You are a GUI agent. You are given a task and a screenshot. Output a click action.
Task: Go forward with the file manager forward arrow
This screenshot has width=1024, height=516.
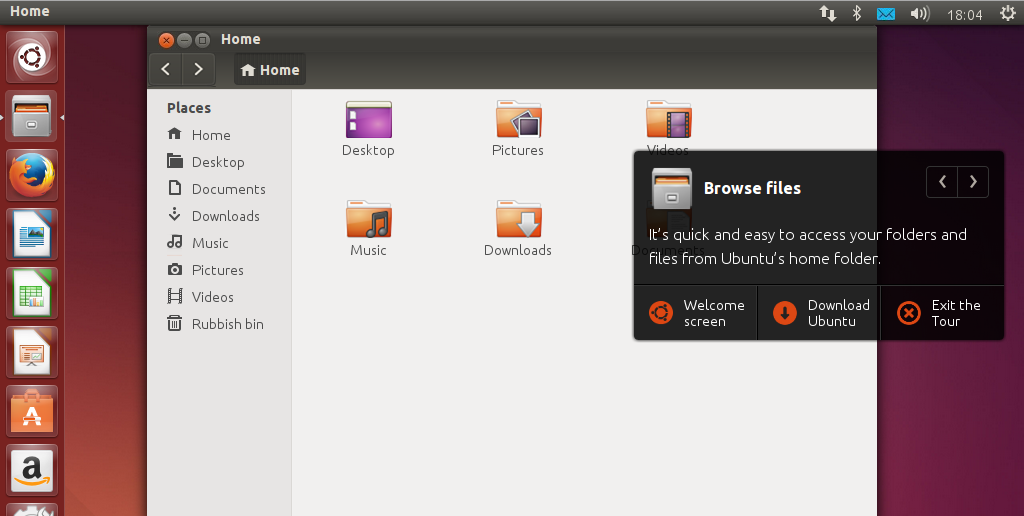[x=199, y=69]
